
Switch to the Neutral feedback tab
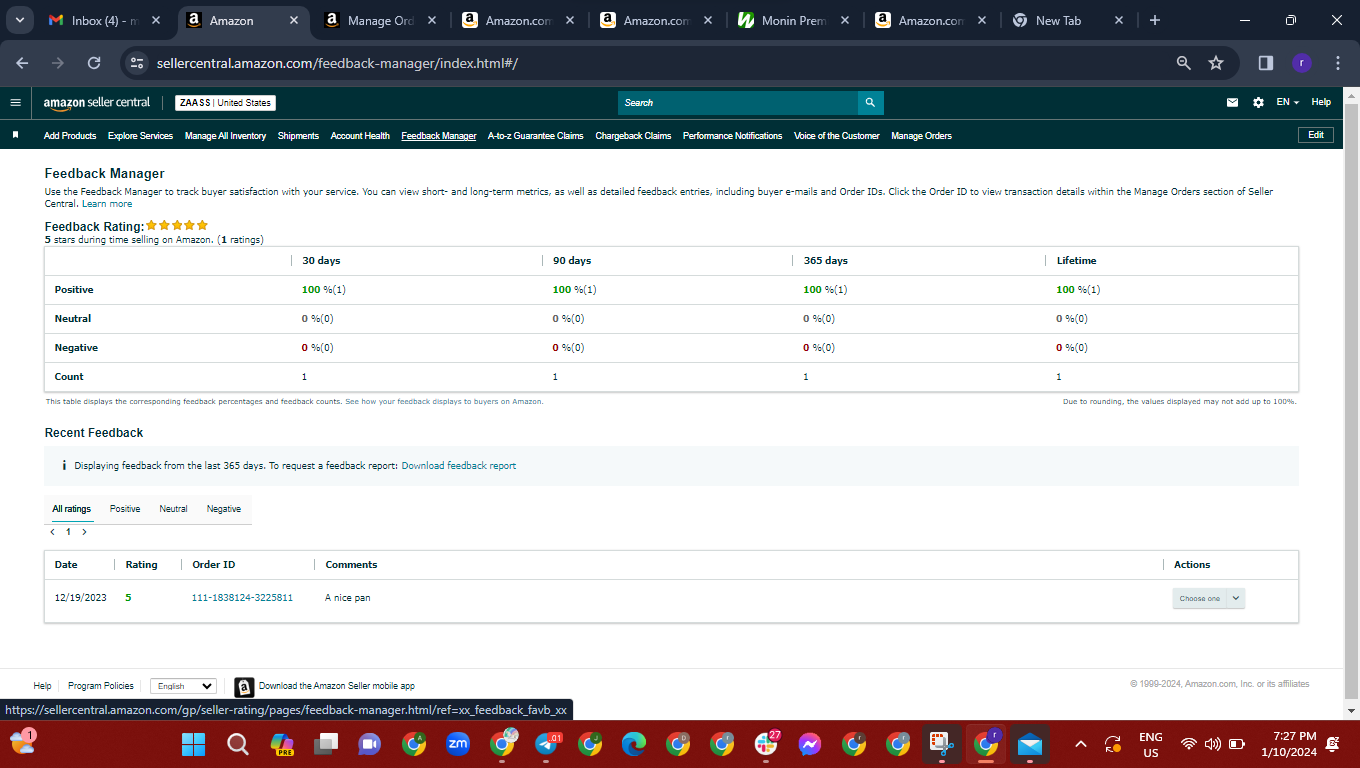173,509
